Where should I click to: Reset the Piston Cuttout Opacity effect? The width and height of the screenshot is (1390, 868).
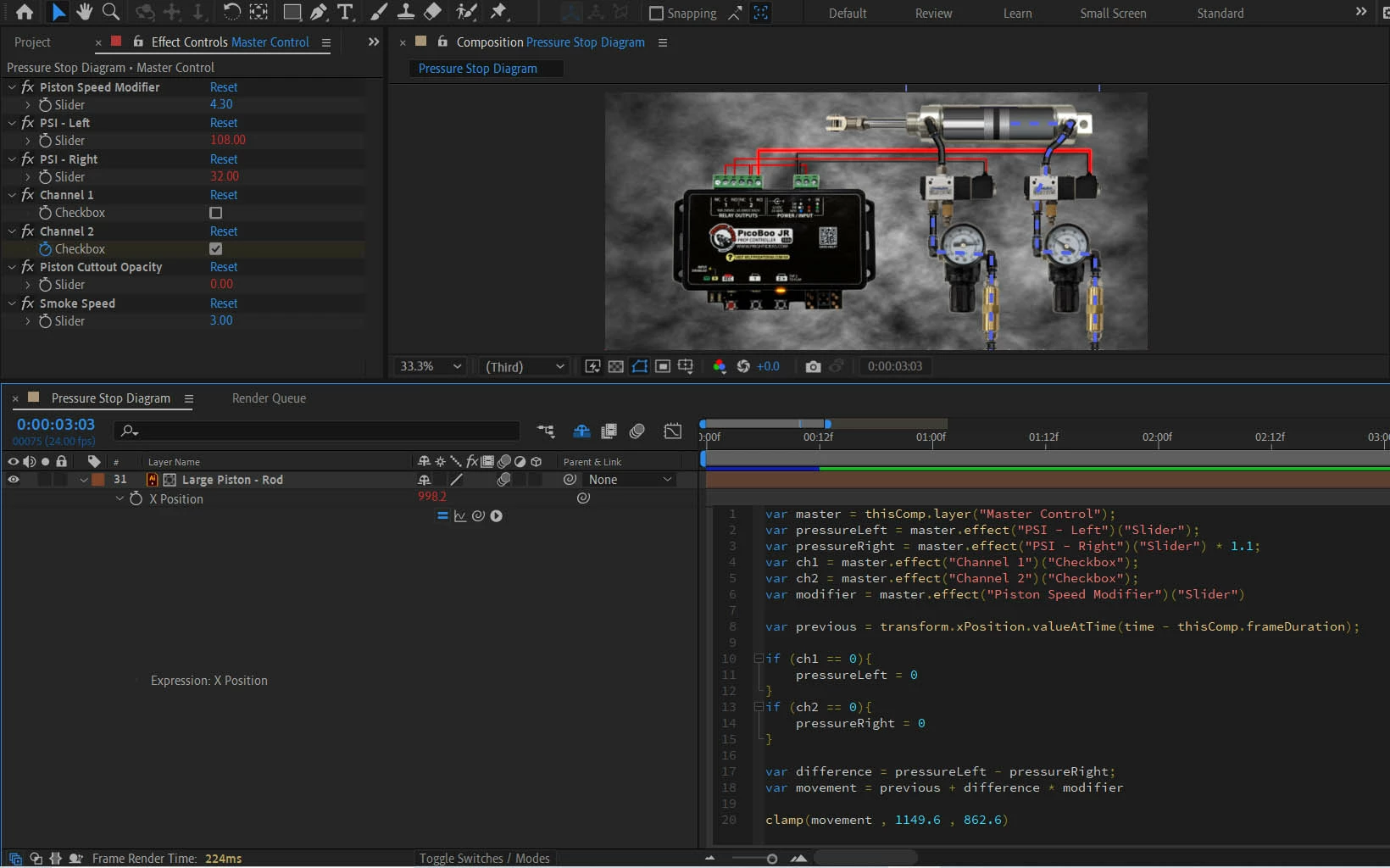coord(224,267)
